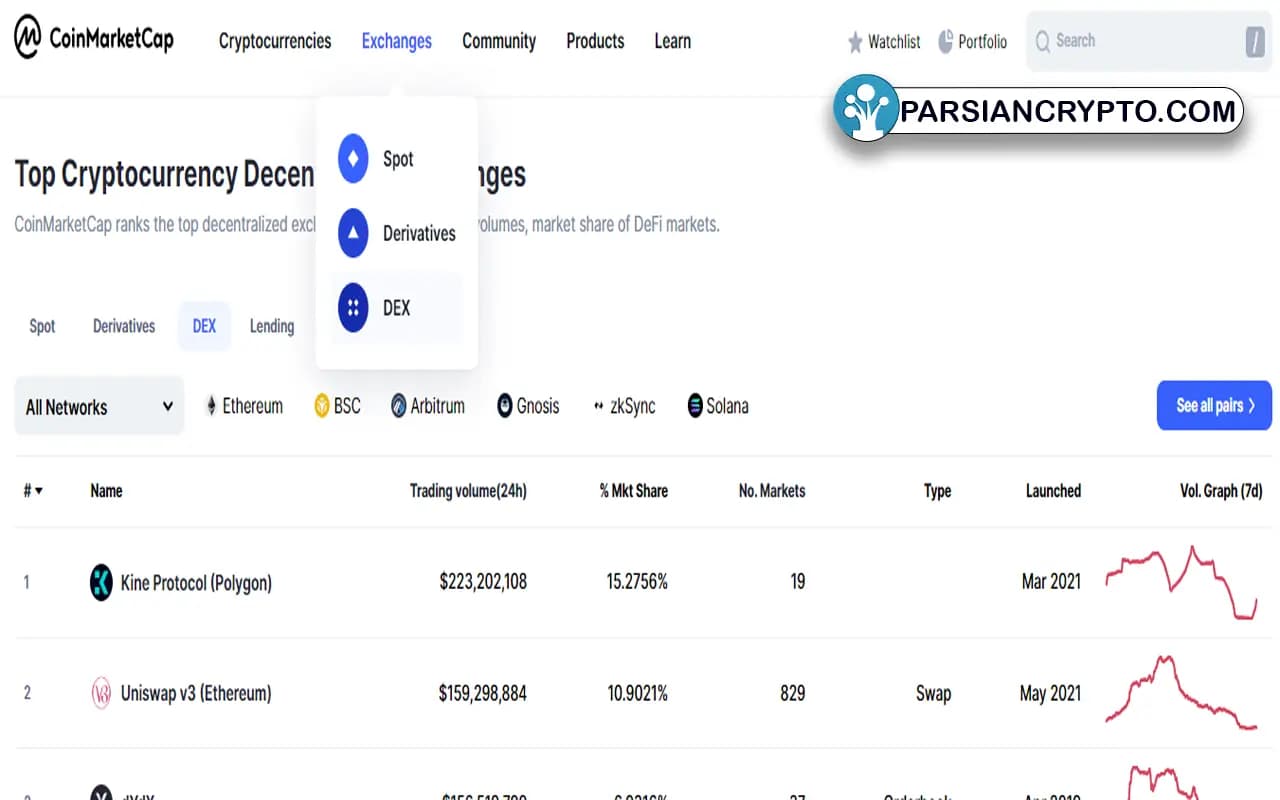Click the DEX icon in Exchanges dropdown
This screenshot has width=1280, height=800.
click(353, 308)
